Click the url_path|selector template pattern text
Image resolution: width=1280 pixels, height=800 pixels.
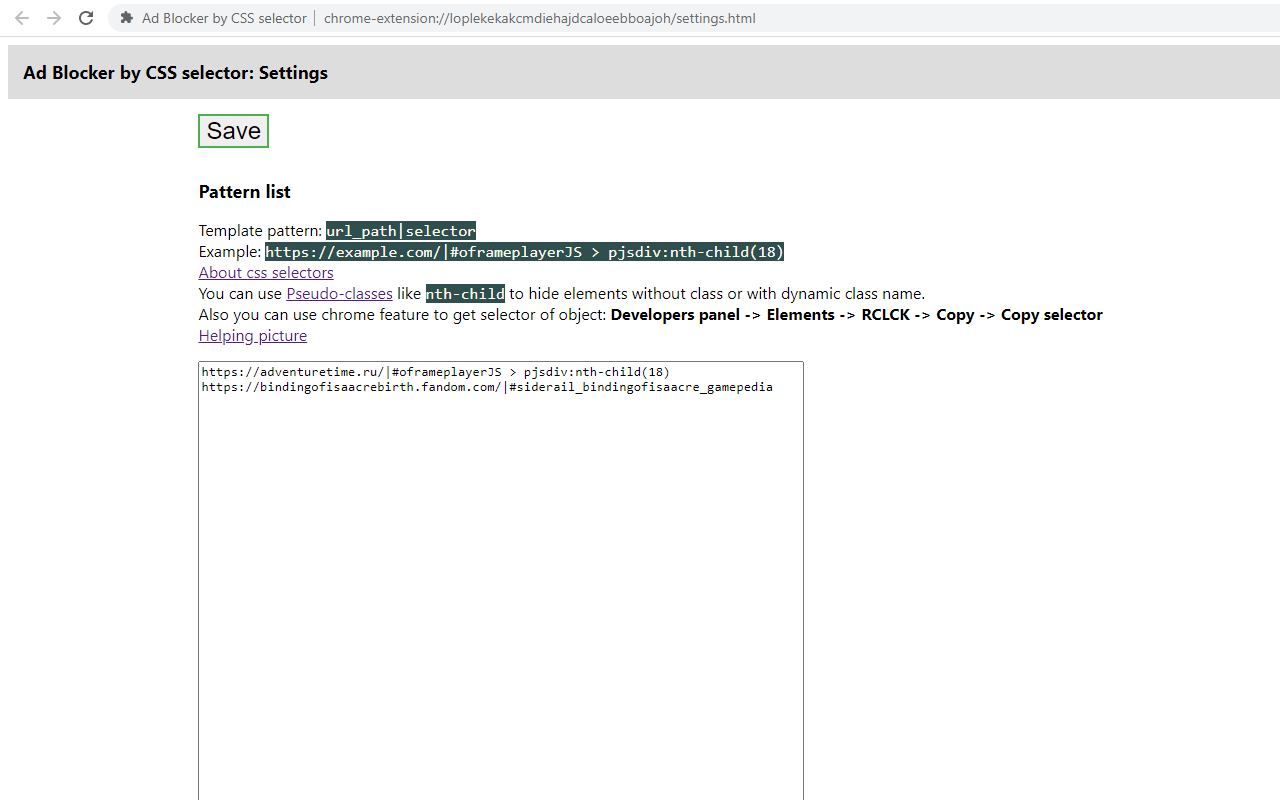click(400, 230)
